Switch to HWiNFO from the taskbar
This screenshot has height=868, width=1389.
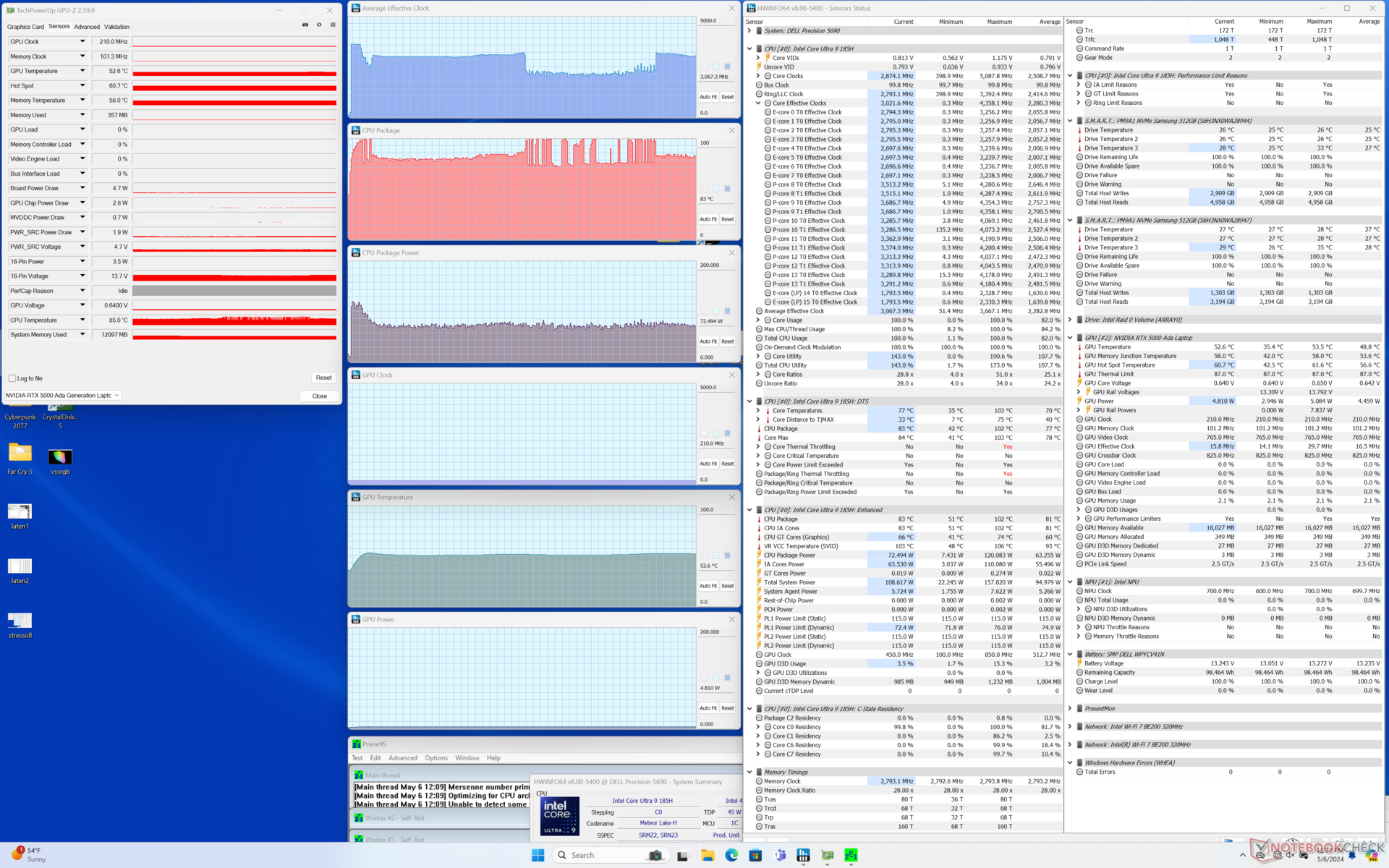click(x=803, y=855)
